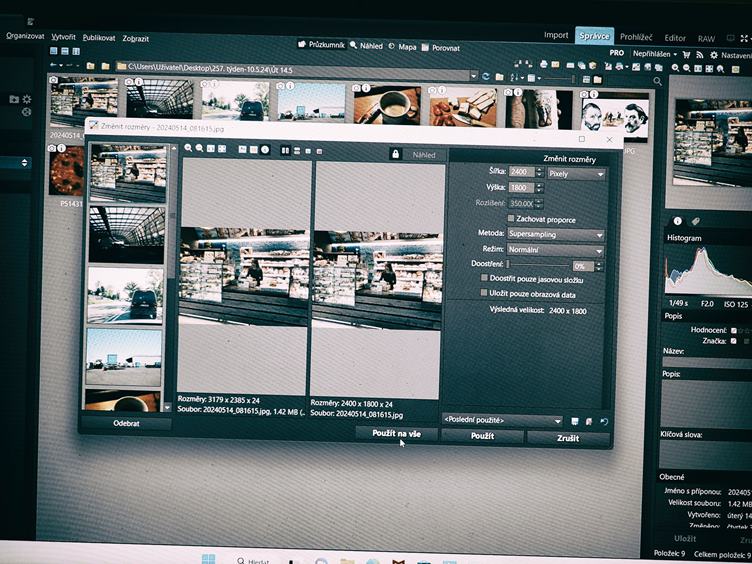
Task: Select the Mapa view tab
Action: pyautogui.click(x=402, y=47)
